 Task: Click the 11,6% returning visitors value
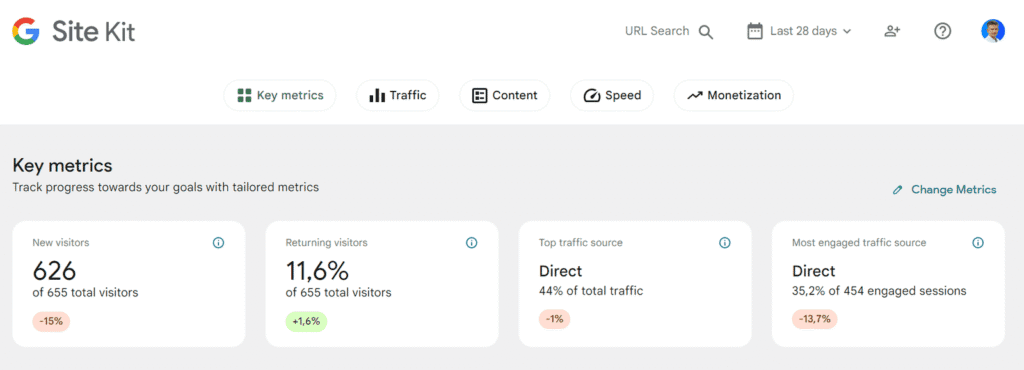coord(317,270)
